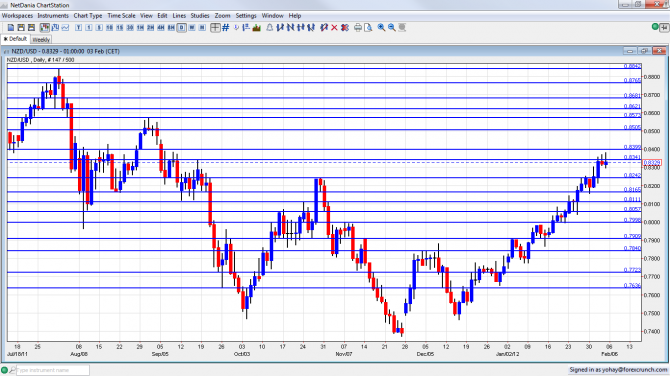Screen dimensions: 670x376
Task: Select the Weekly (W) time scale
Action: click(x=192, y=27)
